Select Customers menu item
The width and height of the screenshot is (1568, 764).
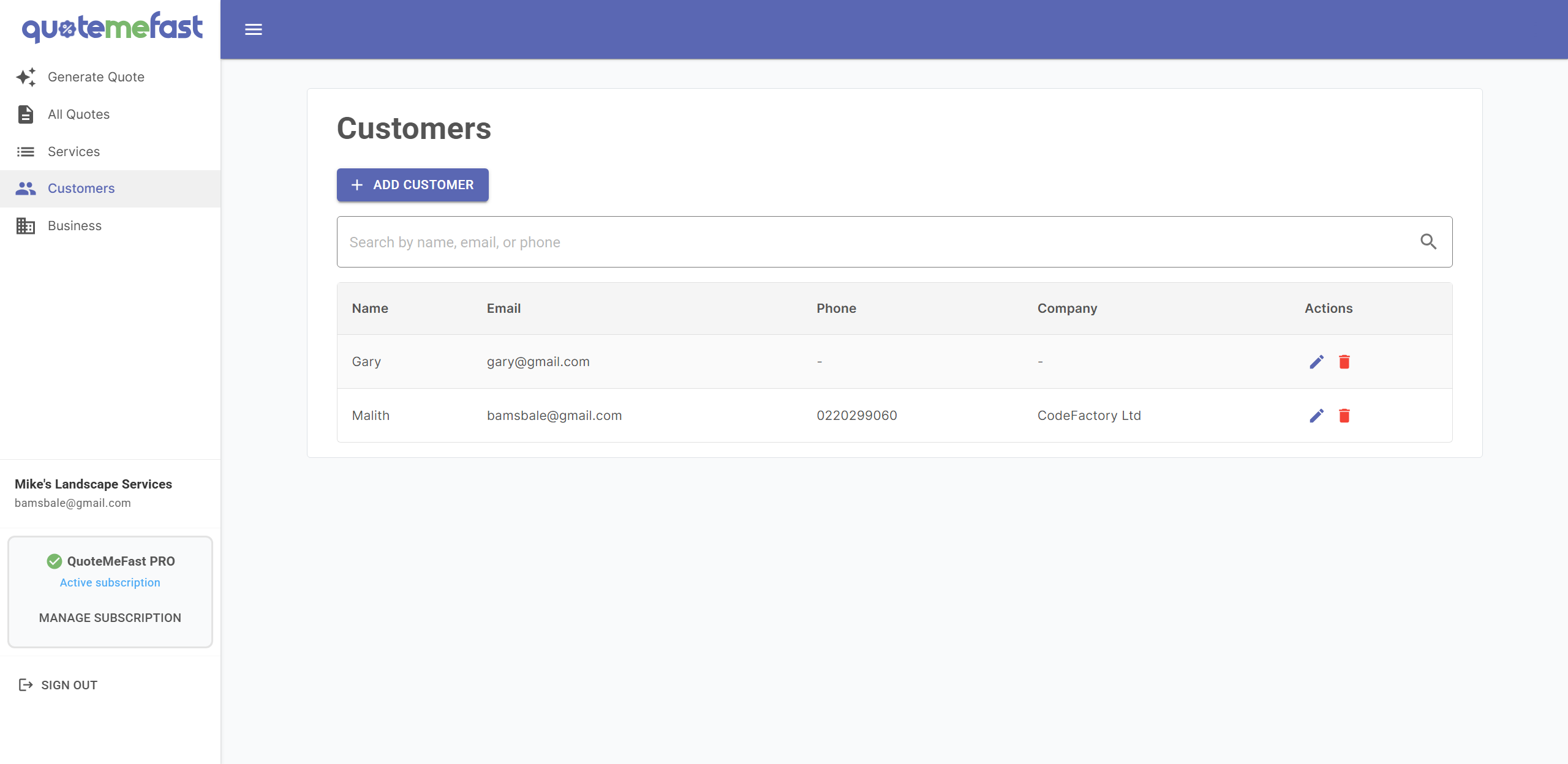click(x=110, y=189)
